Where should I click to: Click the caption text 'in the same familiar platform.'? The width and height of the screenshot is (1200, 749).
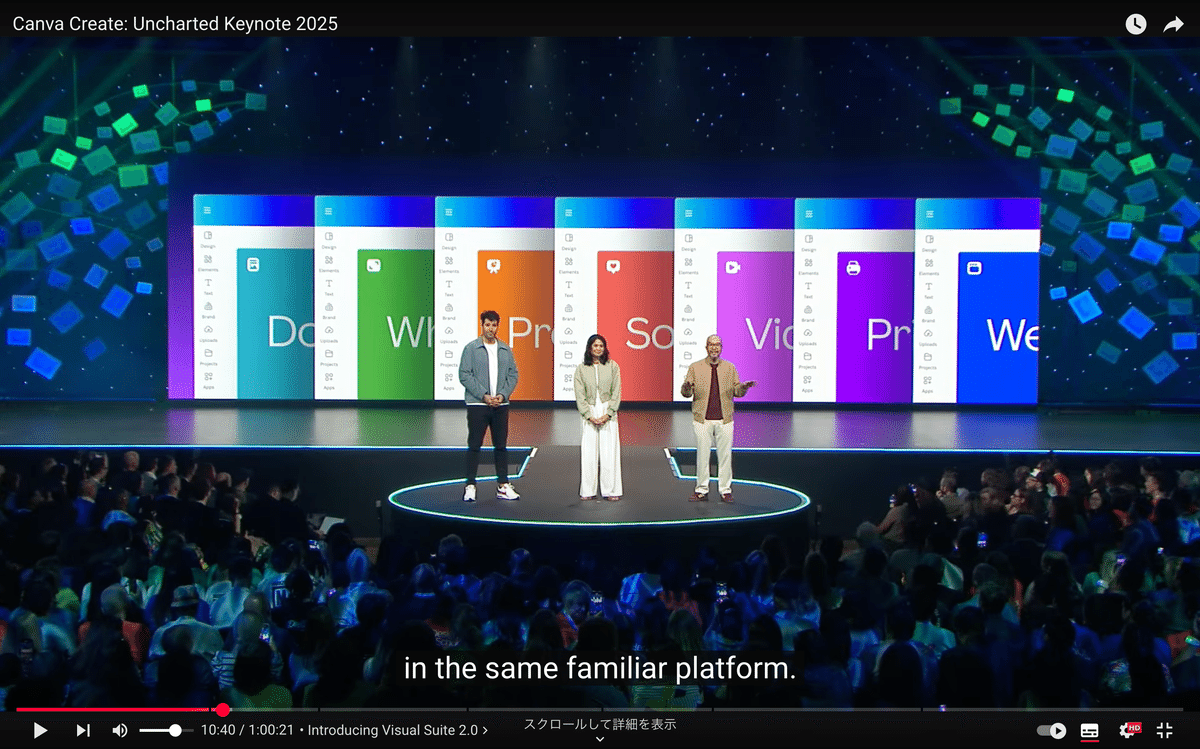click(x=600, y=669)
